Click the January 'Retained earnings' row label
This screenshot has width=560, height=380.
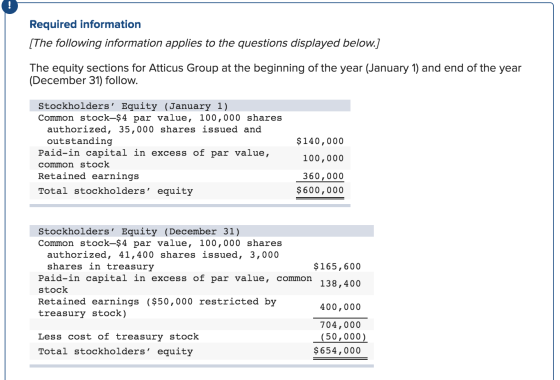(89, 176)
